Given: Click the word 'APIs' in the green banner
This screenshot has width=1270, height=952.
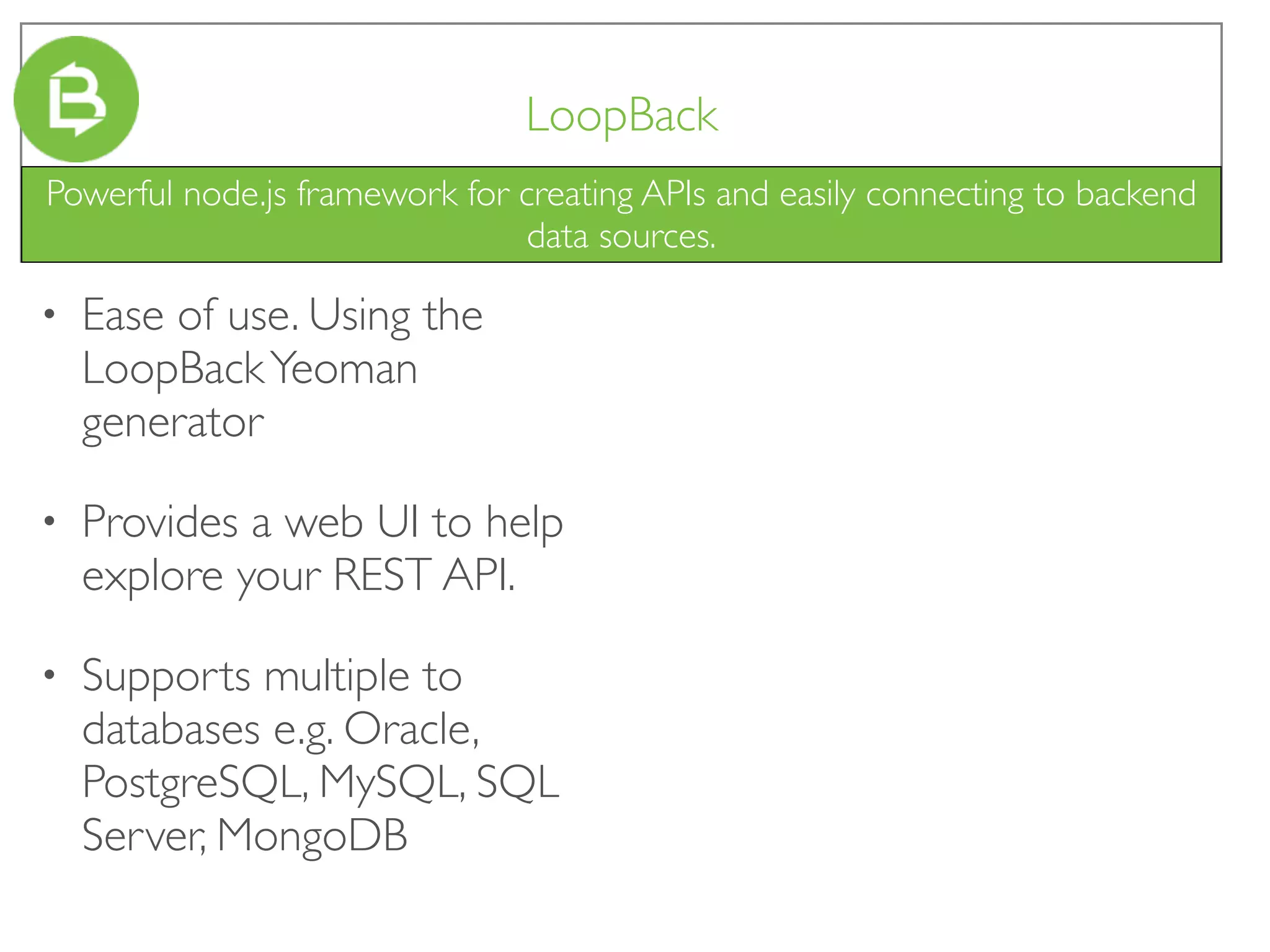Looking at the screenshot, I should (x=673, y=194).
